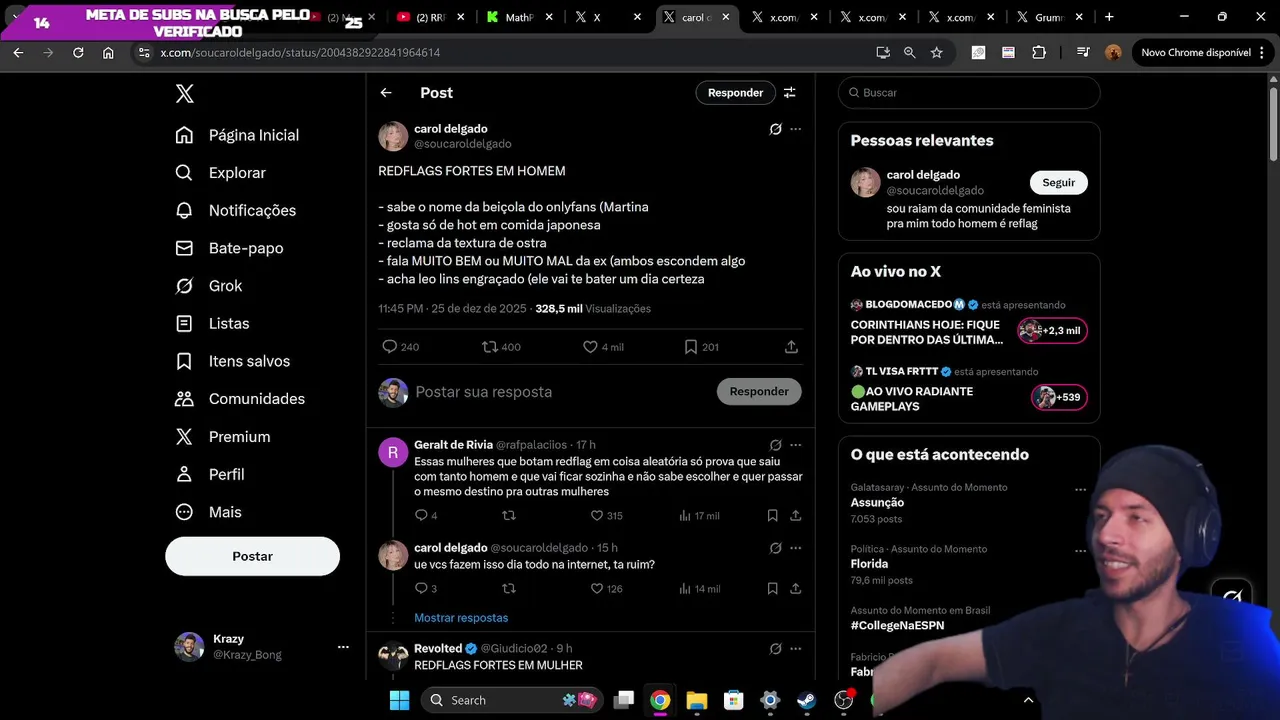Screen dimensions: 1280x720
Task: Click Grok icon on Revolted's reply
Action: (x=775, y=649)
